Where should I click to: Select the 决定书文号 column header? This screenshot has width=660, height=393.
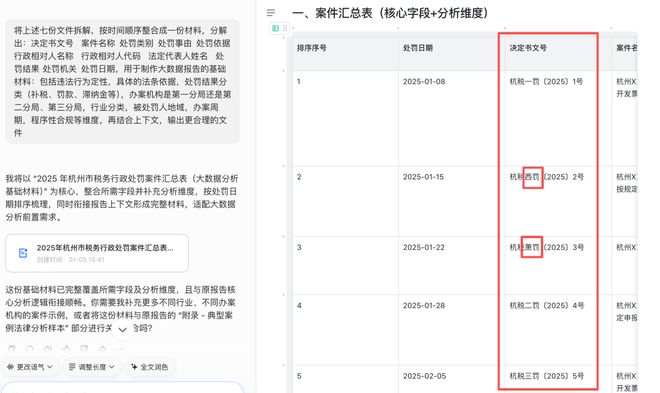[528, 48]
